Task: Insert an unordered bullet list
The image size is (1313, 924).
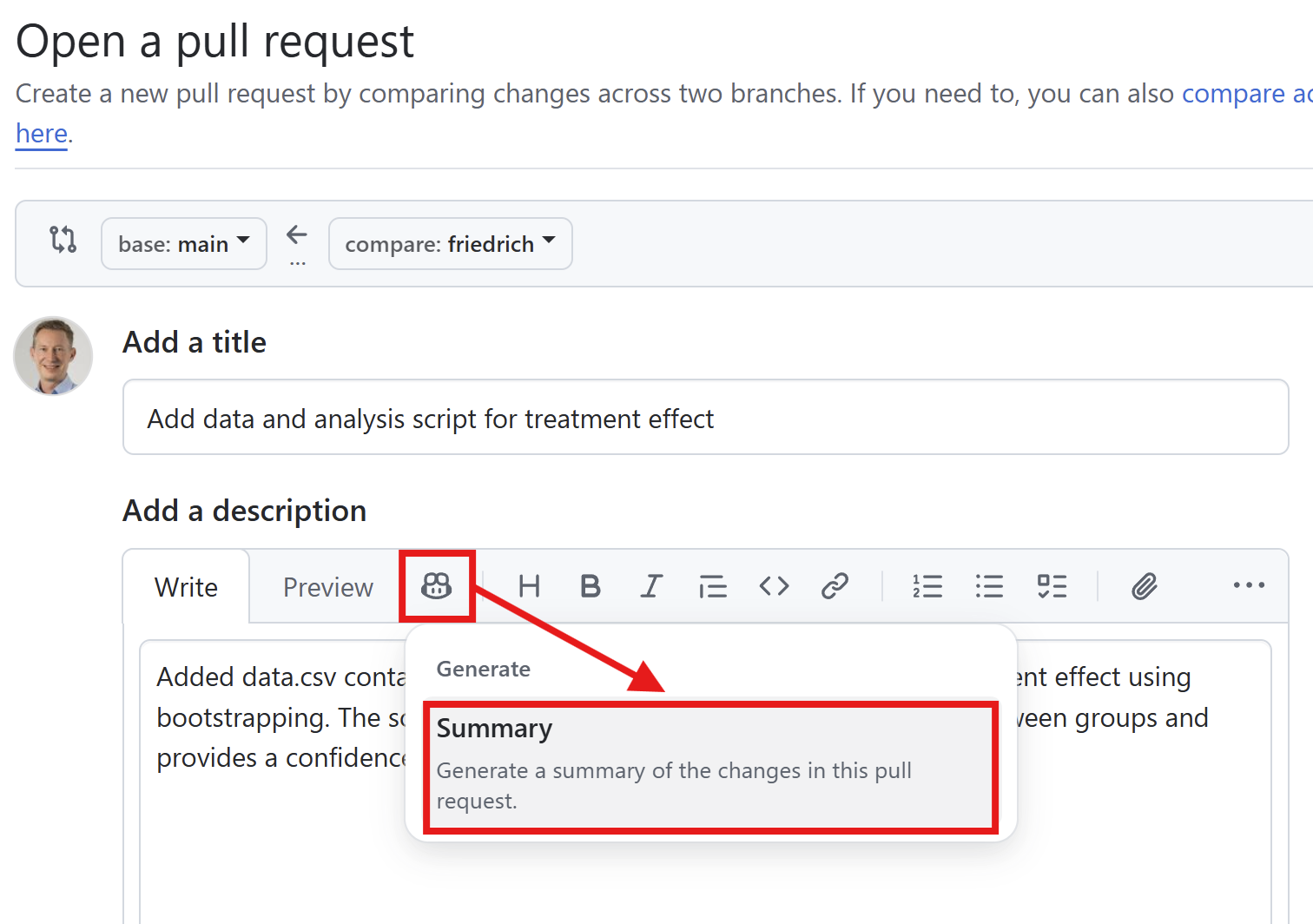Action: (x=989, y=586)
